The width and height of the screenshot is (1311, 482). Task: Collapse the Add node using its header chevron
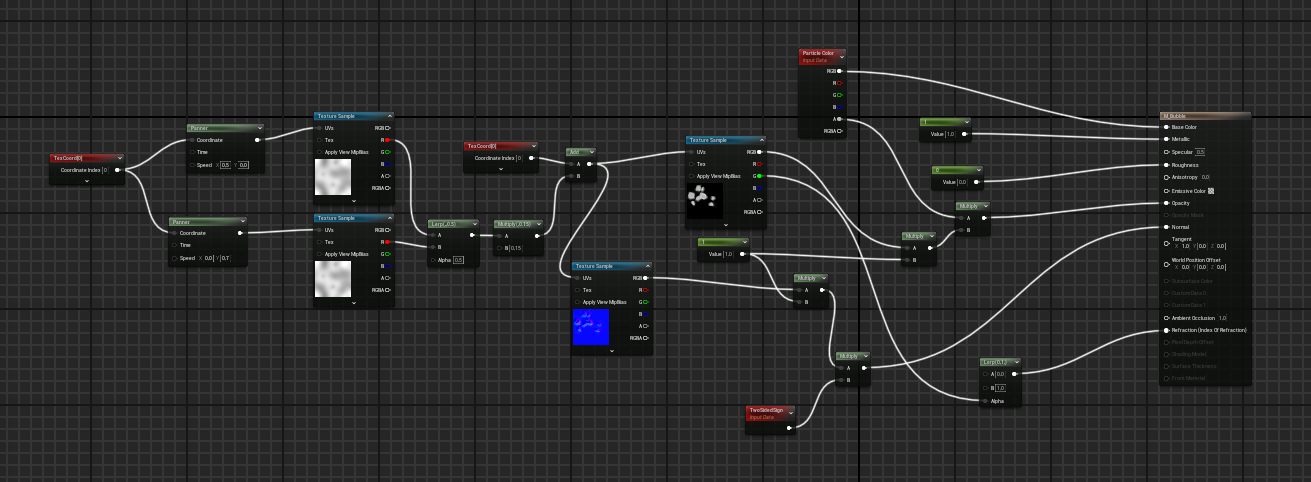[x=590, y=152]
